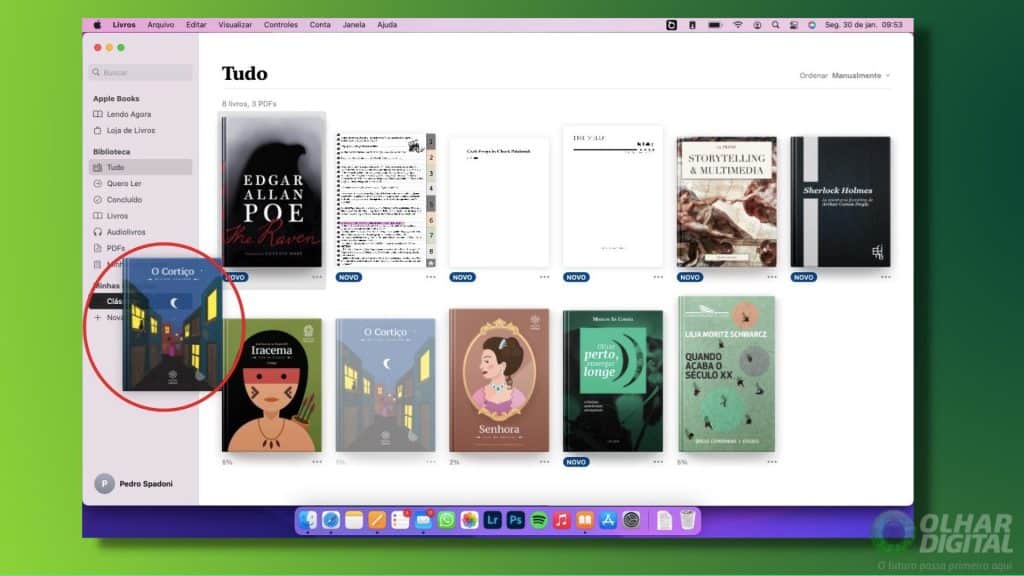The image size is (1024, 576).
Task: Open the Storytelling & Multimedia book
Action: click(x=726, y=202)
